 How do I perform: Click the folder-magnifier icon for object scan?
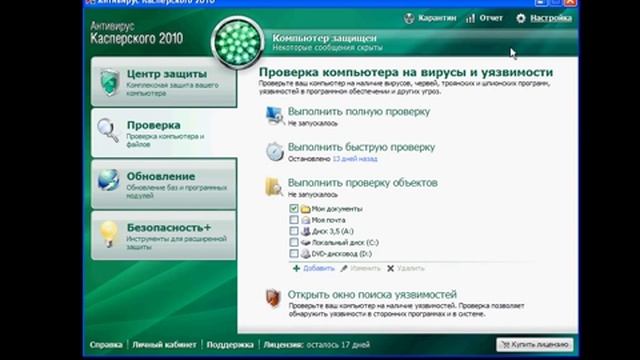click(x=274, y=187)
